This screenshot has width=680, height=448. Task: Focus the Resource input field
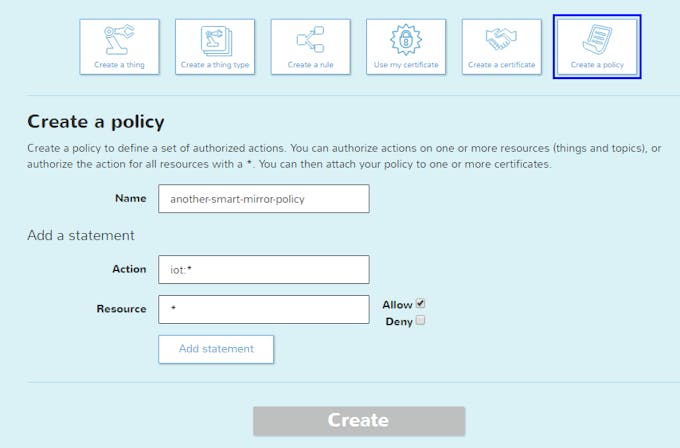[264, 309]
